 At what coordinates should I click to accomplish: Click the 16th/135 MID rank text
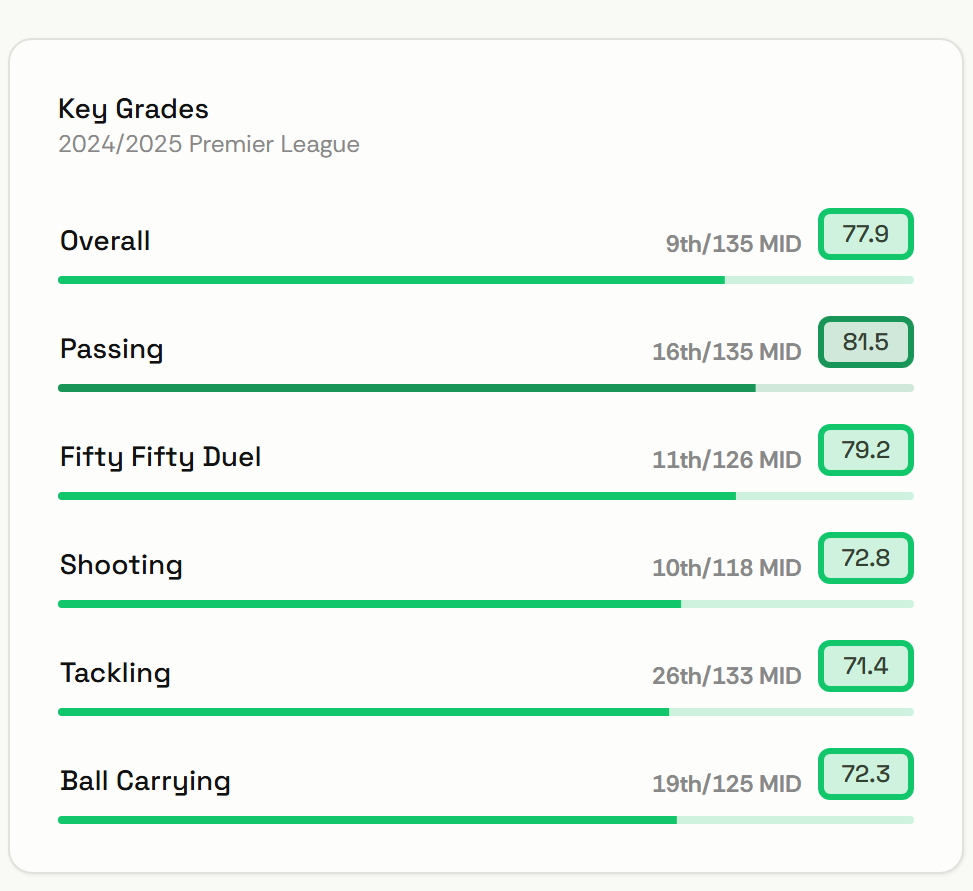pyautogui.click(x=727, y=352)
